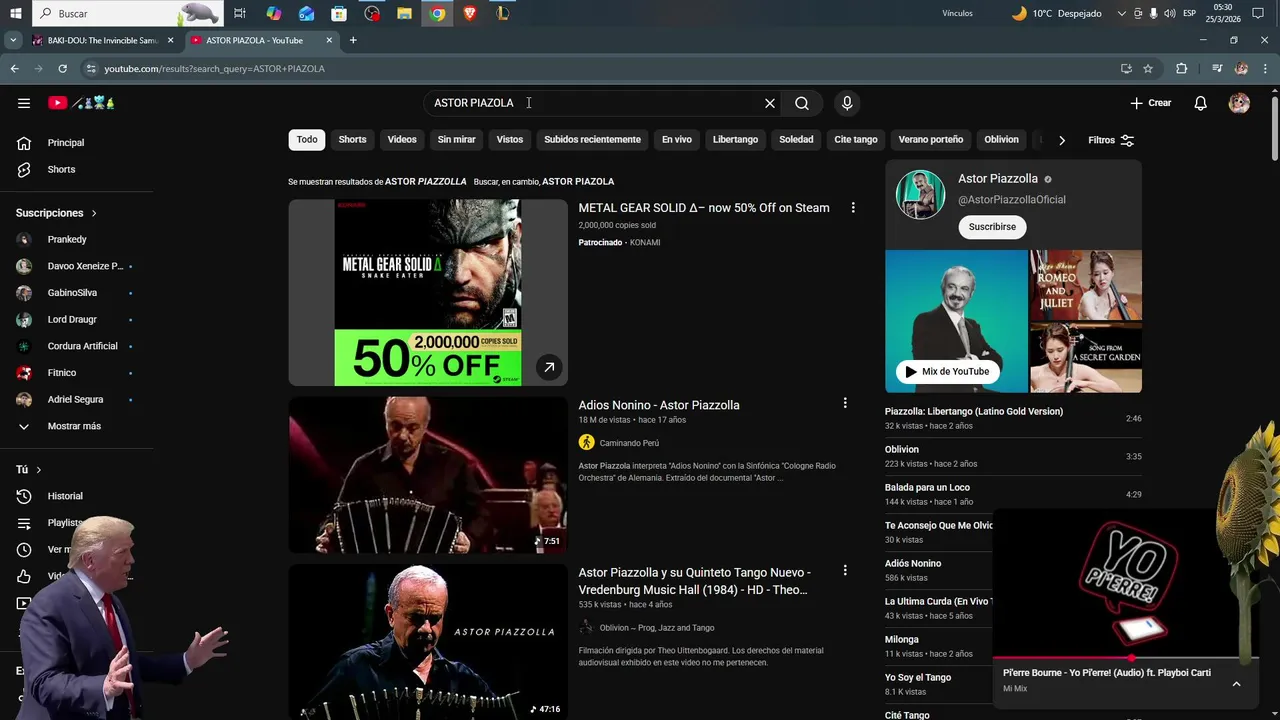Viewport: 1280px width, 720px height.
Task: Expand the Tú section
Action: (x=29, y=470)
